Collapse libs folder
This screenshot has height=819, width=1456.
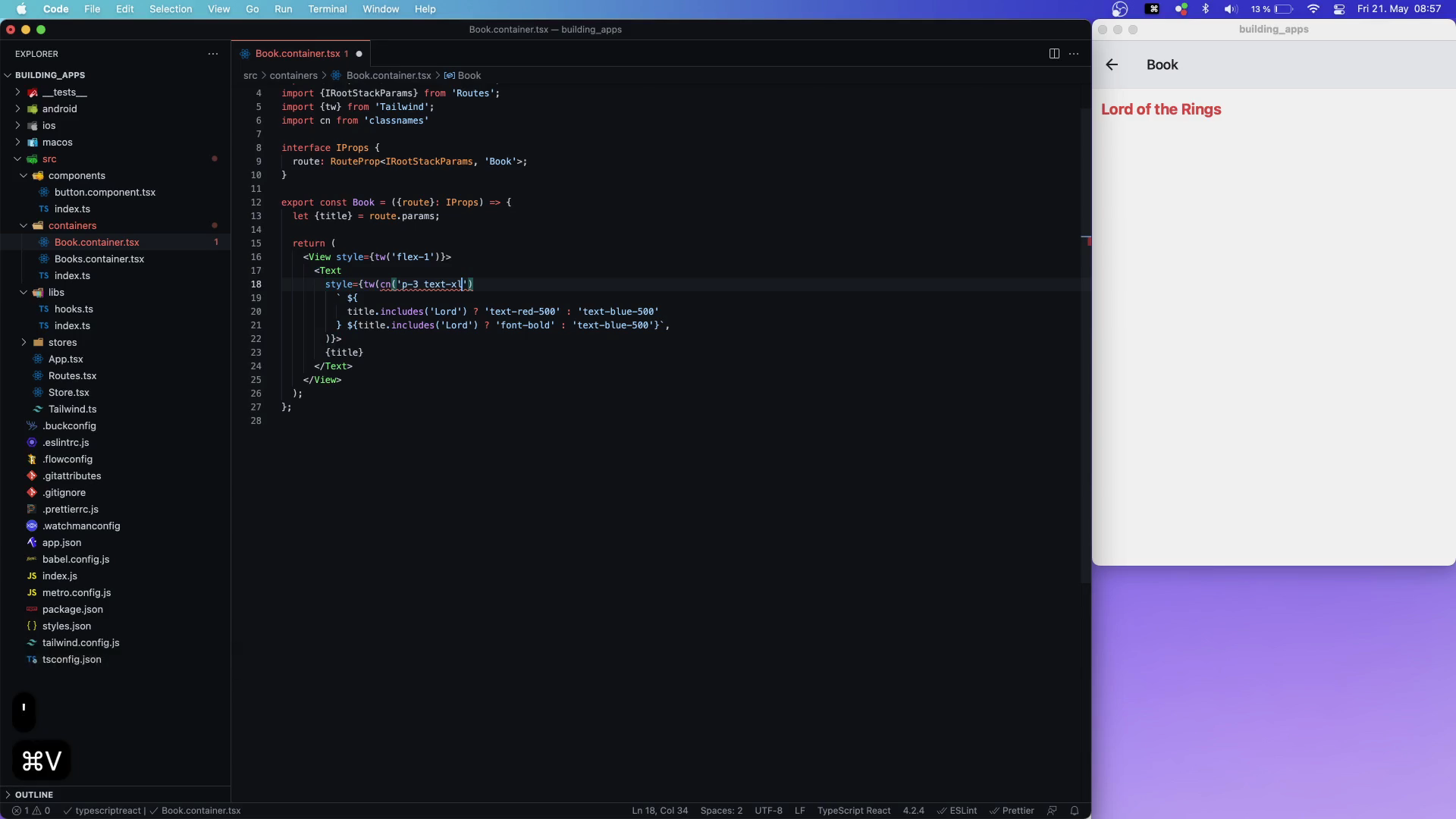(x=24, y=293)
